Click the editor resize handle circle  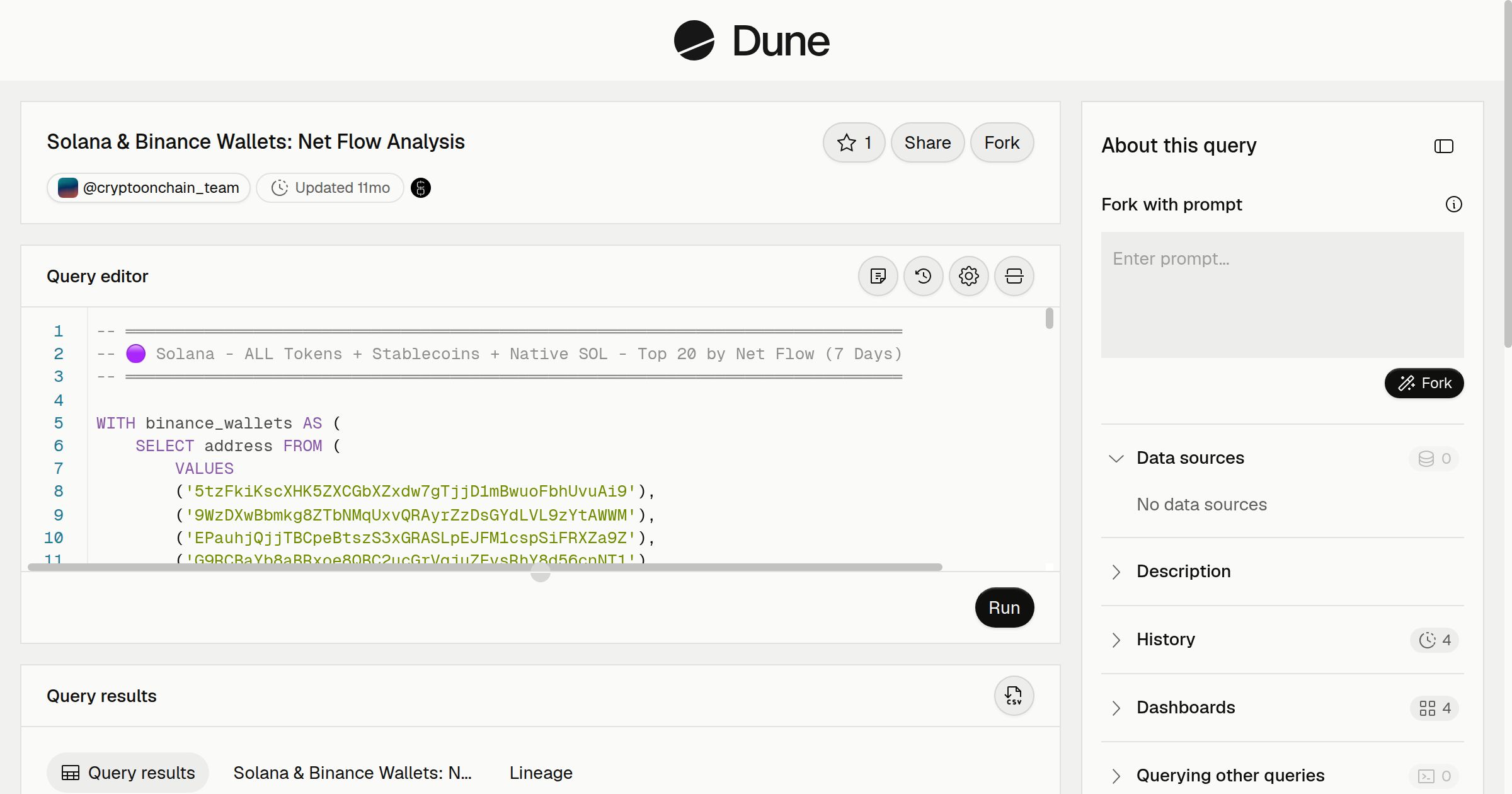coord(541,572)
